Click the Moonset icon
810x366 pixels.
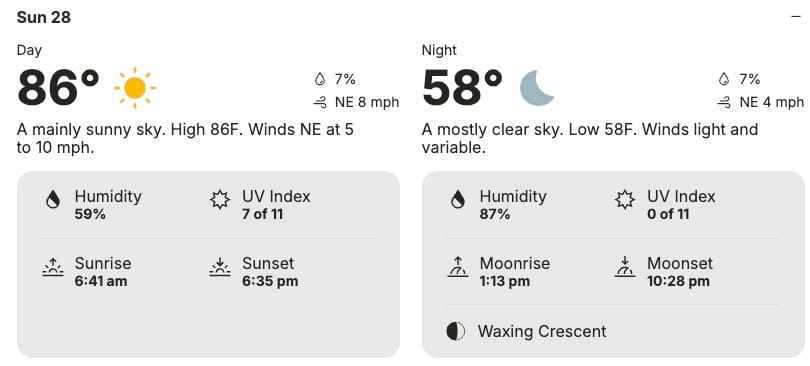[x=625, y=267]
